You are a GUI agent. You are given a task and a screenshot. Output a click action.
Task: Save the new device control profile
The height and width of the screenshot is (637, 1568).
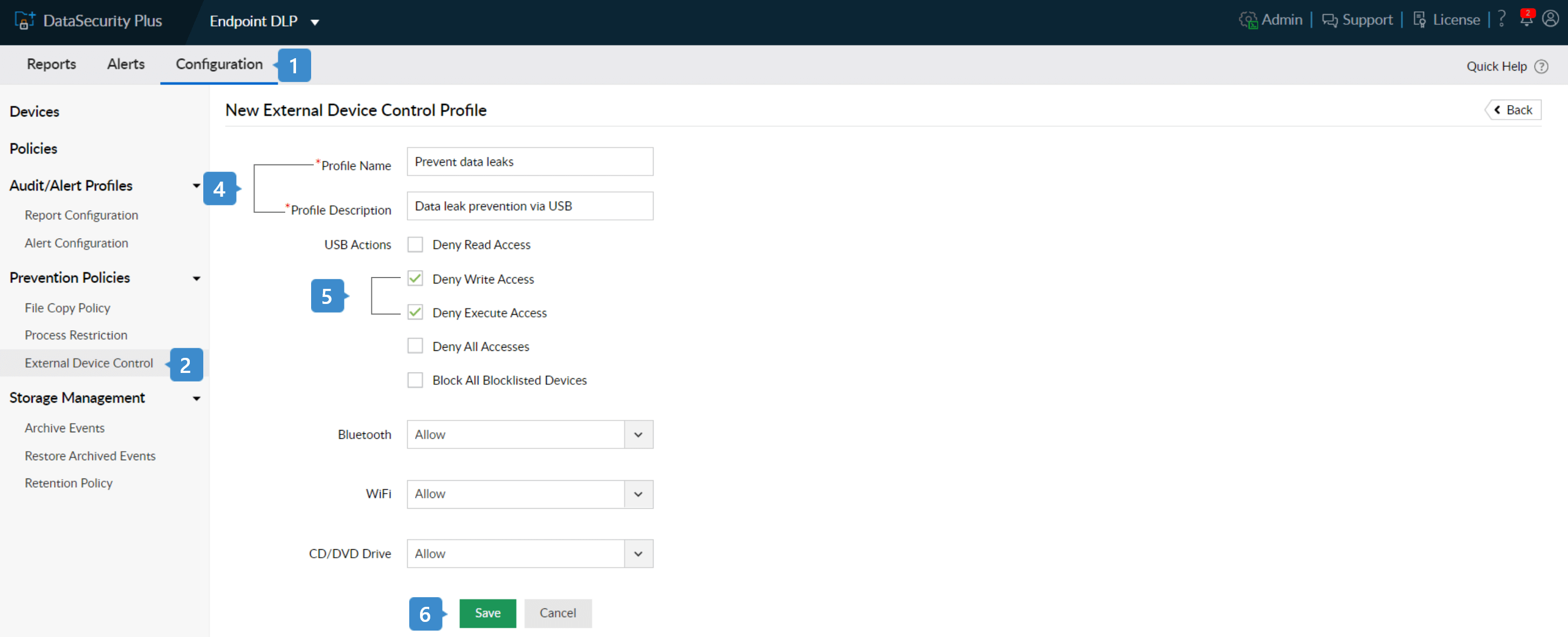[487, 613]
